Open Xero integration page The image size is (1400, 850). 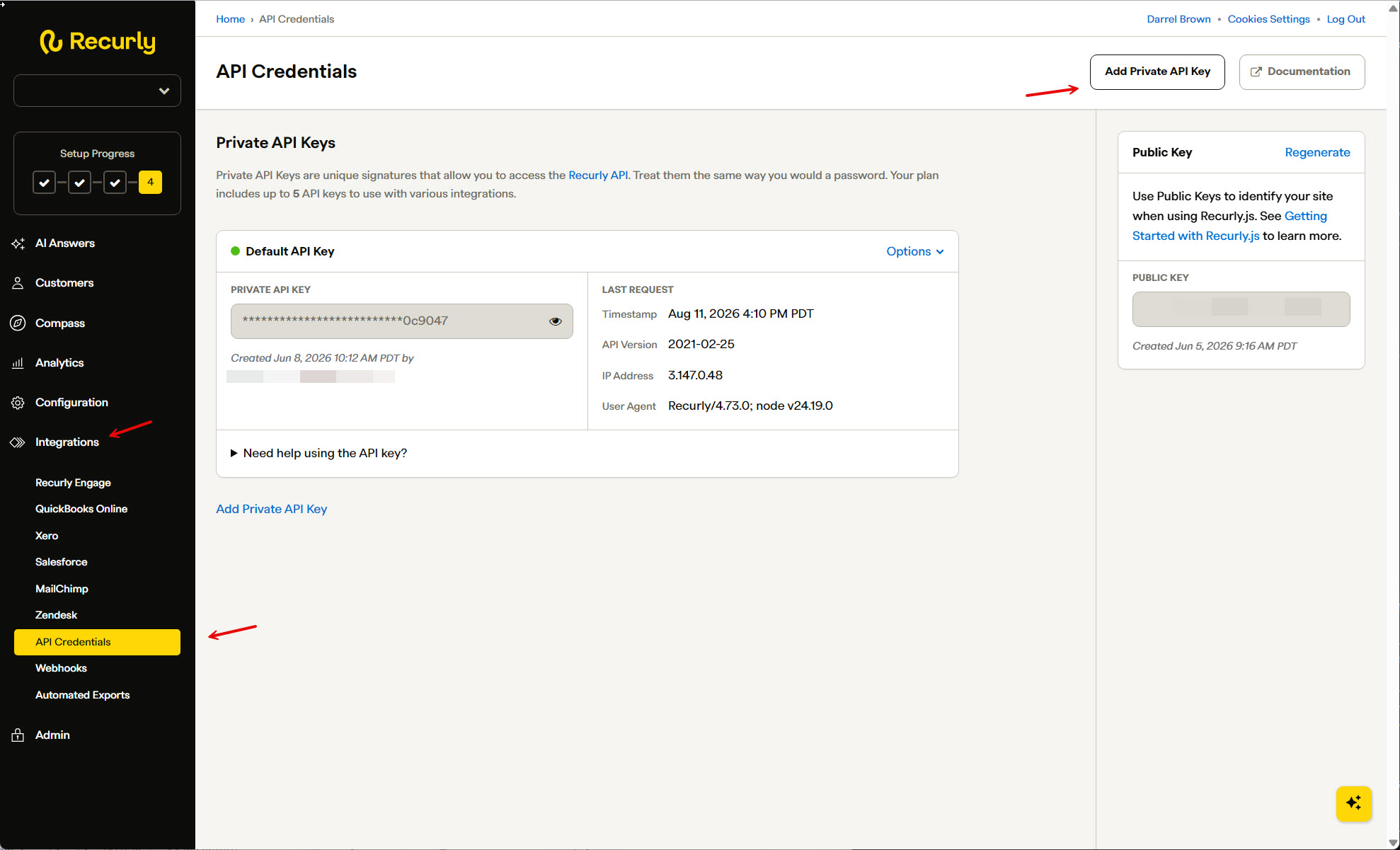pyautogui.click(x=47, y=536)
